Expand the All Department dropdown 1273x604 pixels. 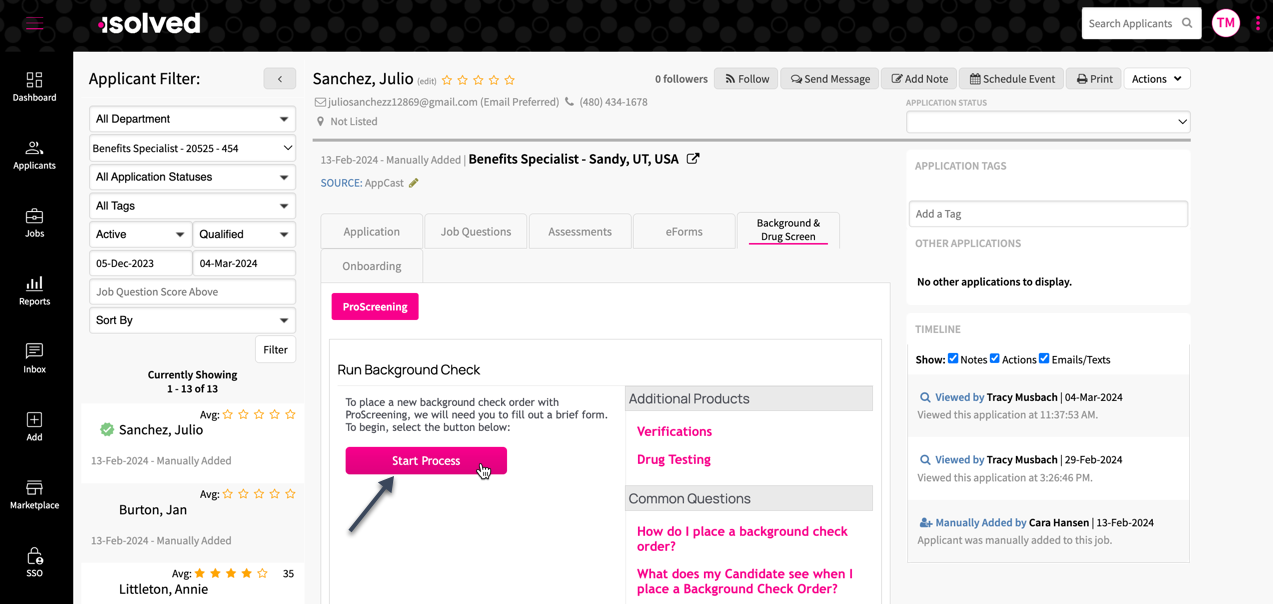pyautogui.click(x=192, y=119)
